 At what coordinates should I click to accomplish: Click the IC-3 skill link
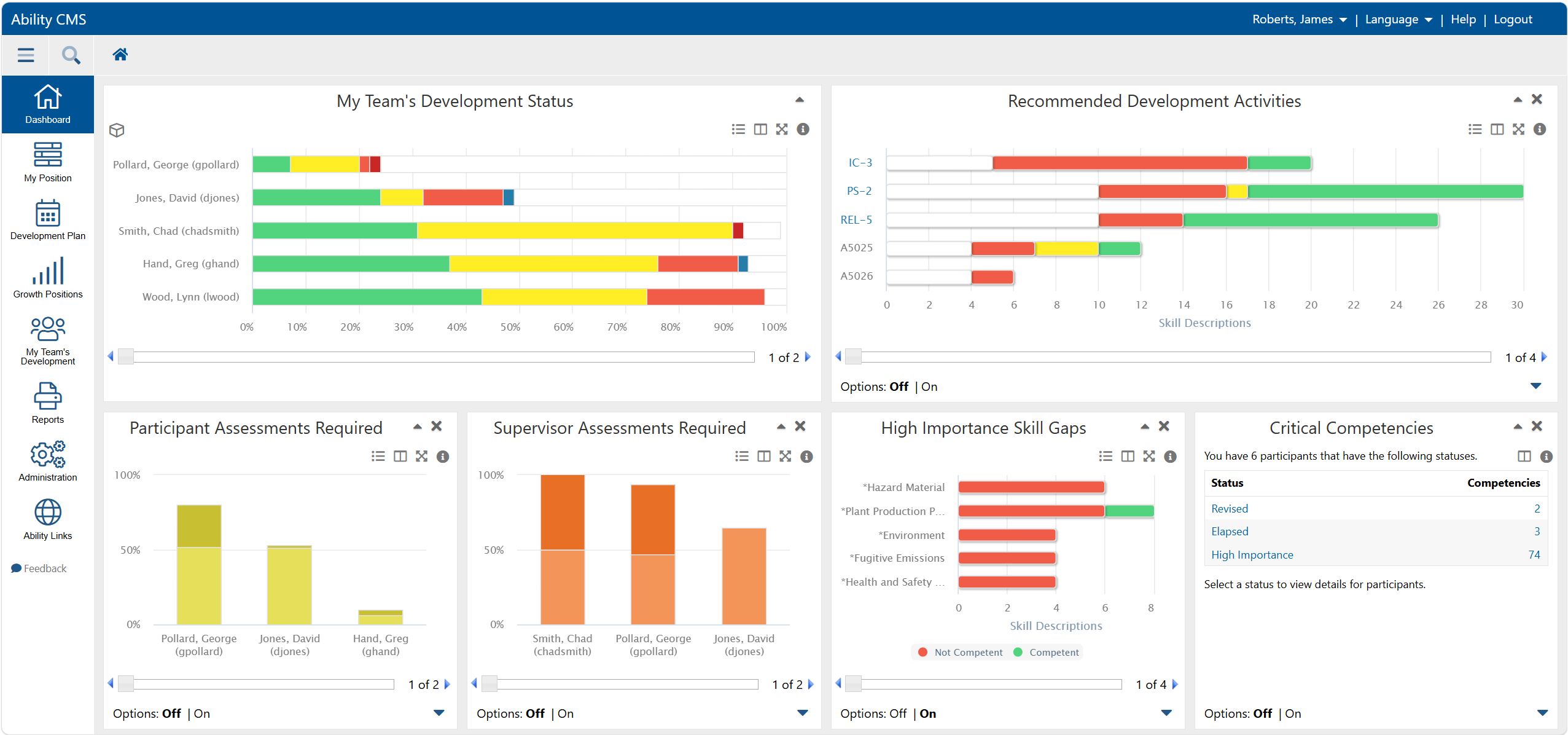coord(860,163)
